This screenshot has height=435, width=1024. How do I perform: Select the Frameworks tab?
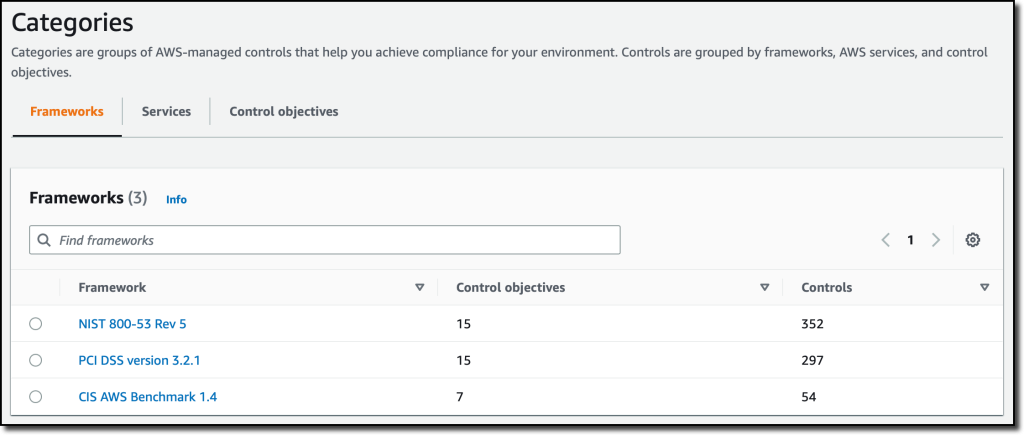67,112
